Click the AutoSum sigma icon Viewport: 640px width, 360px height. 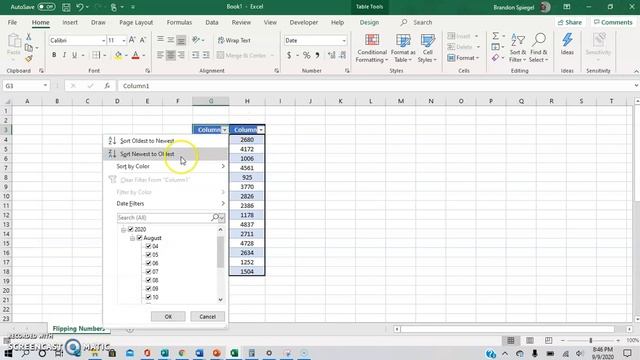coord(495,36)
